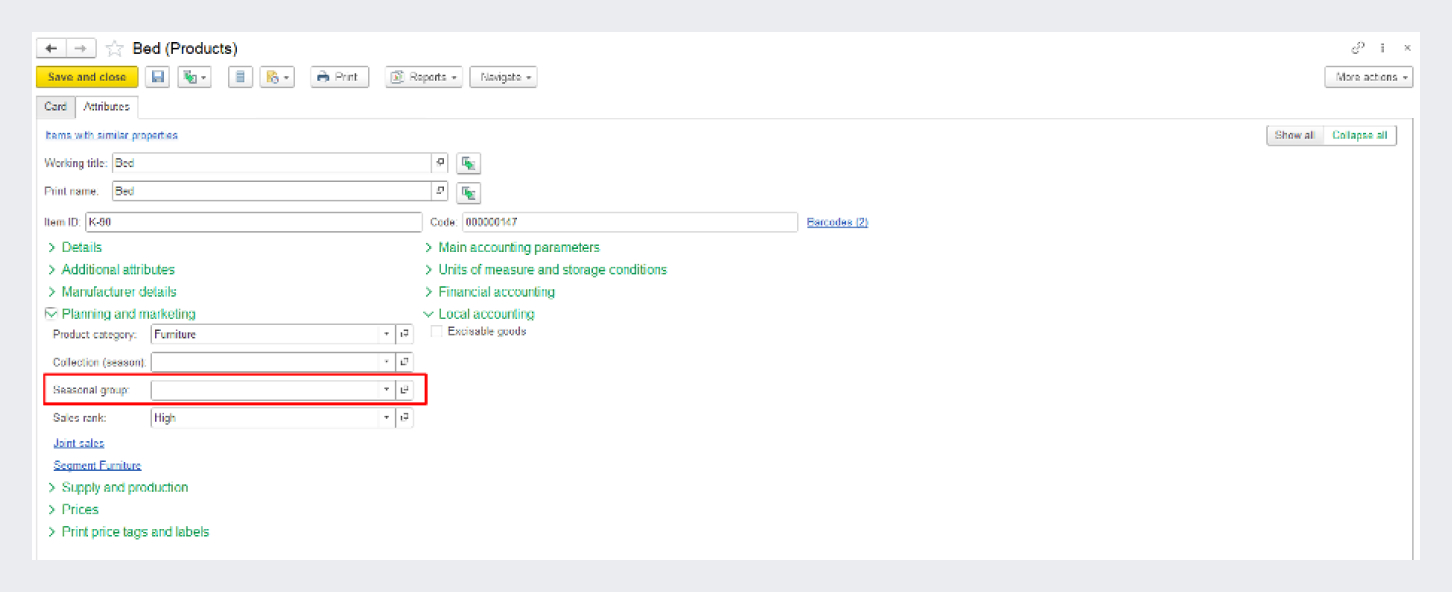Image resolution: width=1452 pixels, height=592 pixels.
Task: Go back using the left arrow button
Action: coord(51,49)
